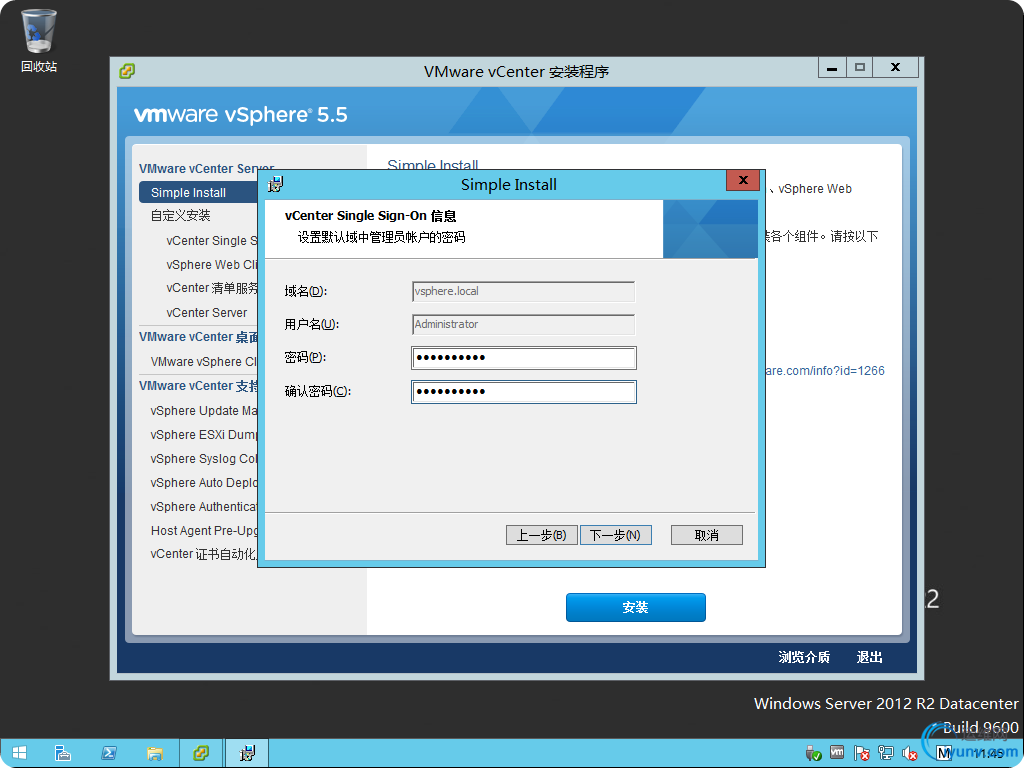Click the Simple Install dialog setup icon
The image size is (1024, 768).
(276, 184)
